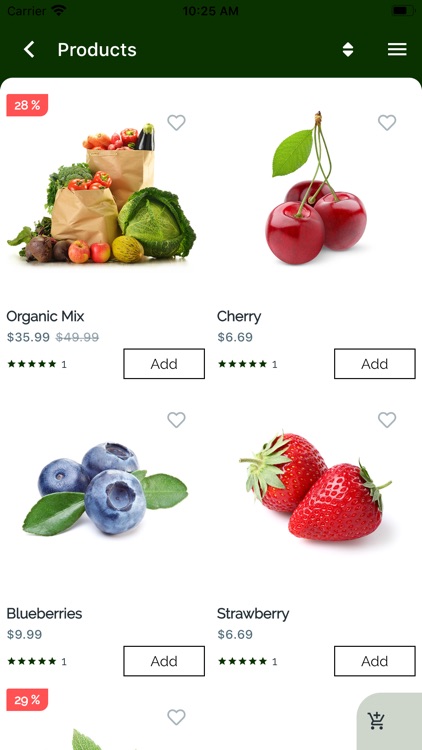Screen dimensions: 422x750
Task: Favorite the Organic Mix with heart icon
Action: click(176, 122)
